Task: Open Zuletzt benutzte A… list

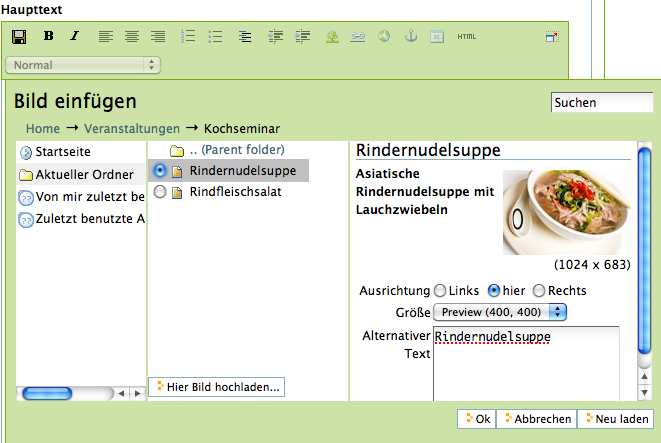Action: 90,219
